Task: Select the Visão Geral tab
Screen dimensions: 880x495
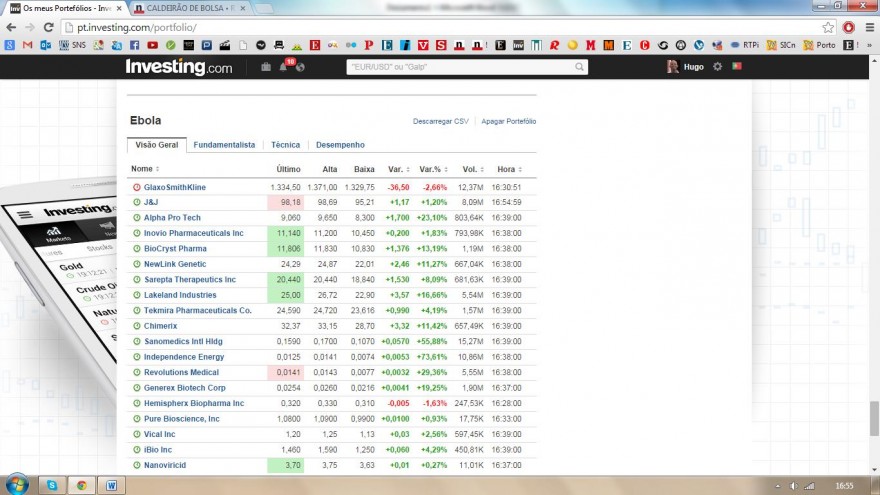Action: pos(157,145)
